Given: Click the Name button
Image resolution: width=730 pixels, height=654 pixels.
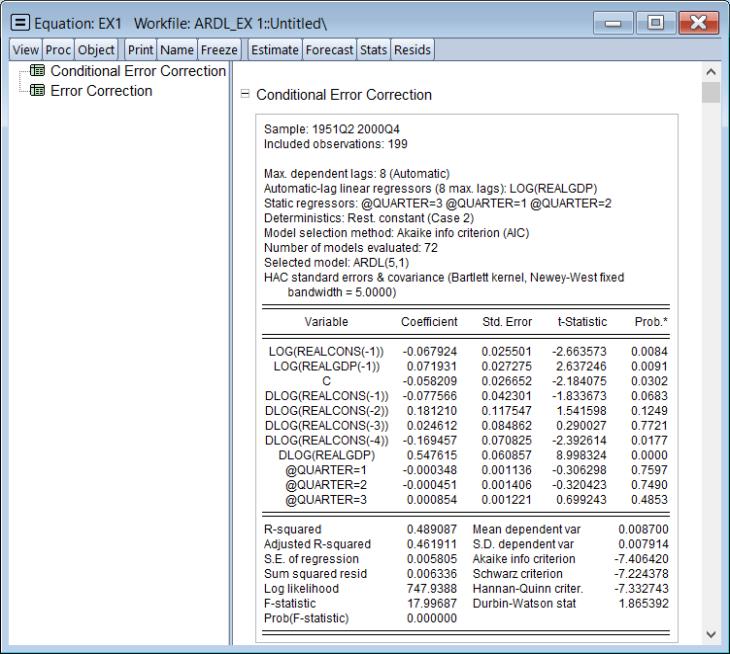Looking at the screenshot, I should (175, 49).
